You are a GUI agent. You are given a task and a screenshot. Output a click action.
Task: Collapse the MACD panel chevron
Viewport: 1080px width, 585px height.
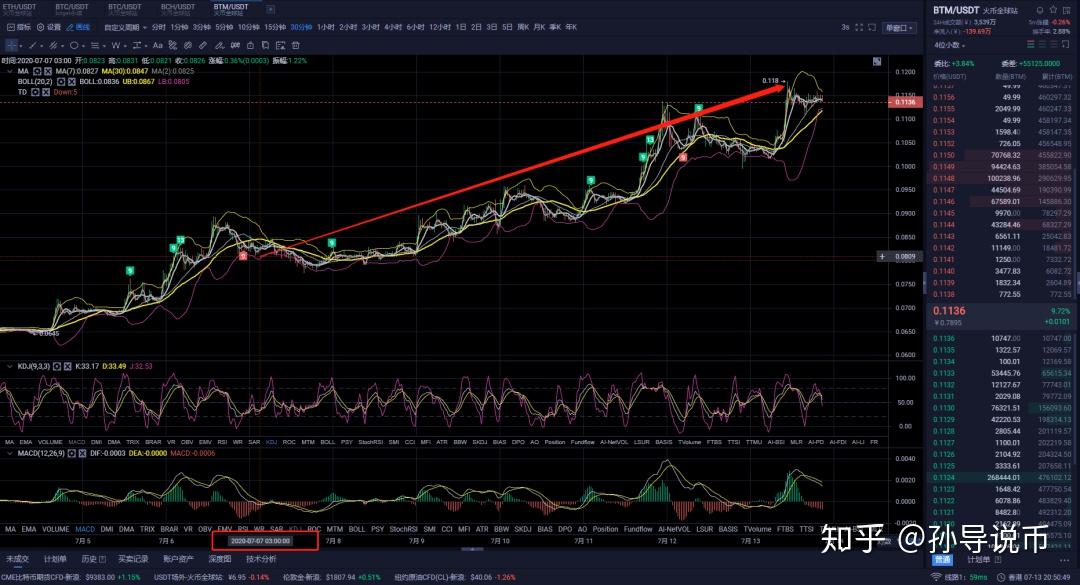pyautogui.click(x=10, y=453)
